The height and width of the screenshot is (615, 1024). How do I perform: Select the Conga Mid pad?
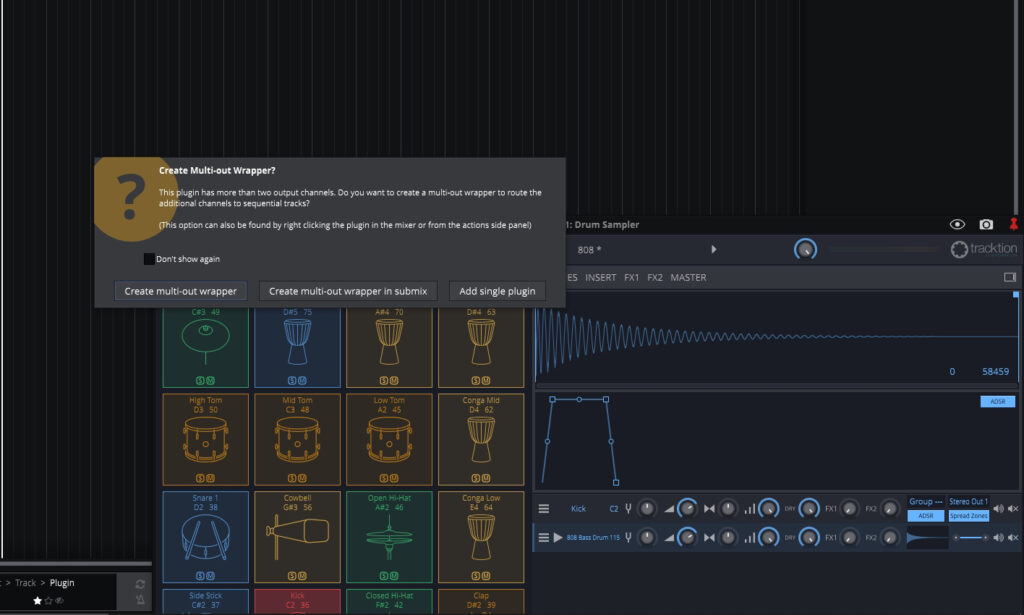click(x=481, y=439)
